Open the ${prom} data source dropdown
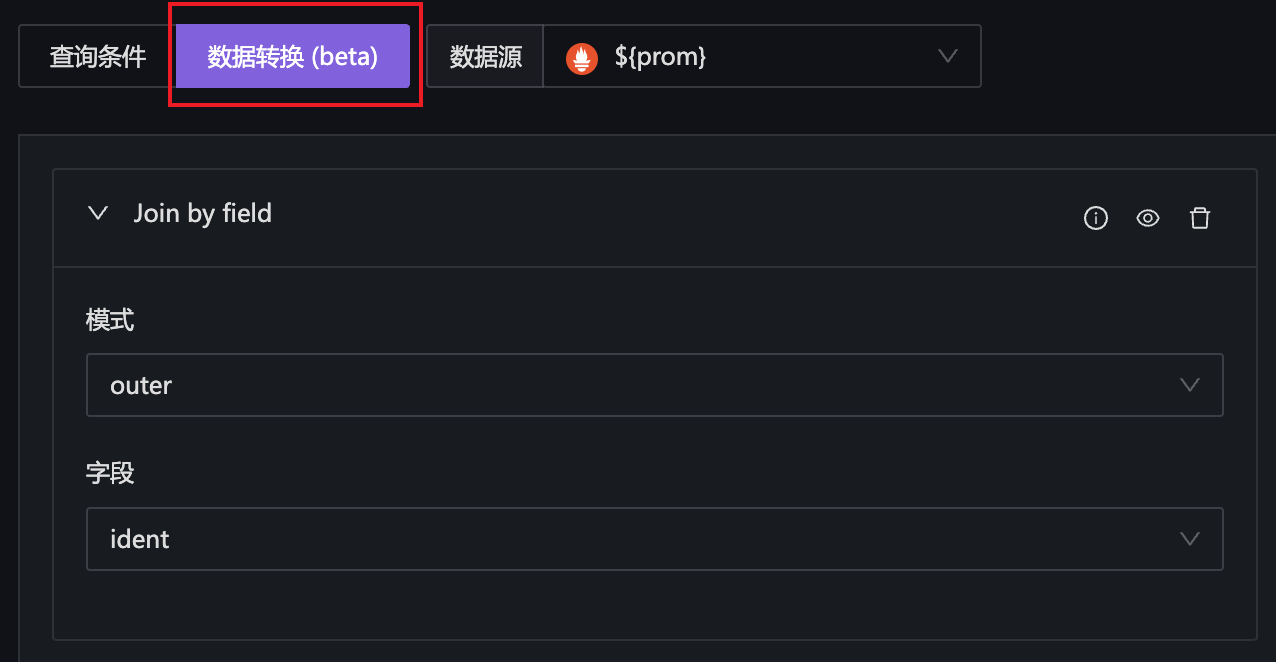Screen dimensions: 1276x662 pos(761,57)
